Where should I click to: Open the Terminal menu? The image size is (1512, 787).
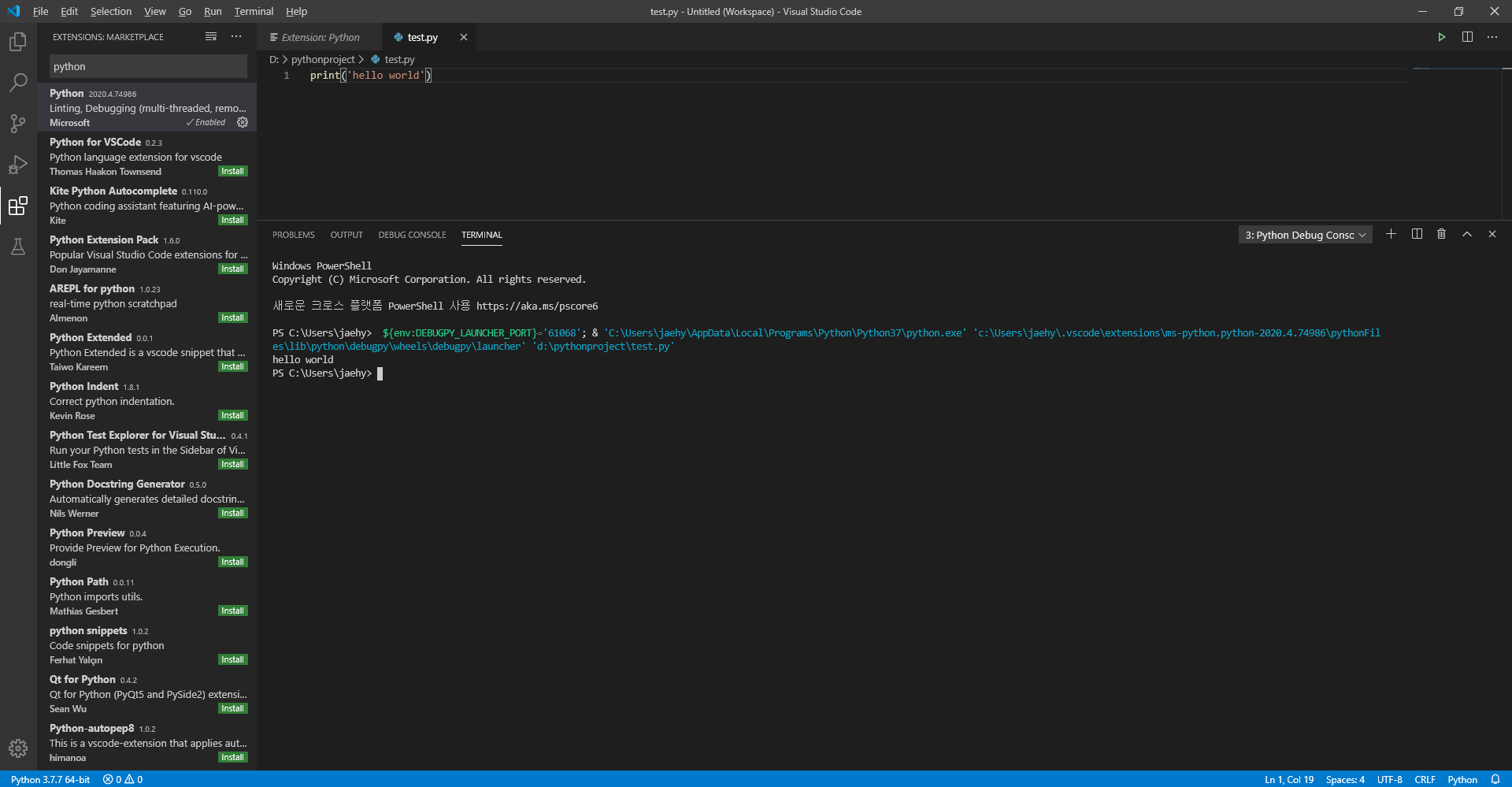pos(254,11)
